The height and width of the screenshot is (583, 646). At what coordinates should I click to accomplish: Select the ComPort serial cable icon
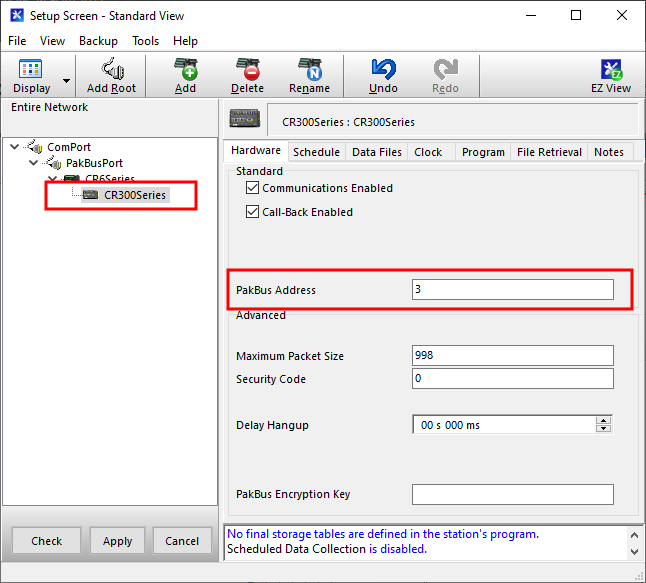click(x=35, y=146)
